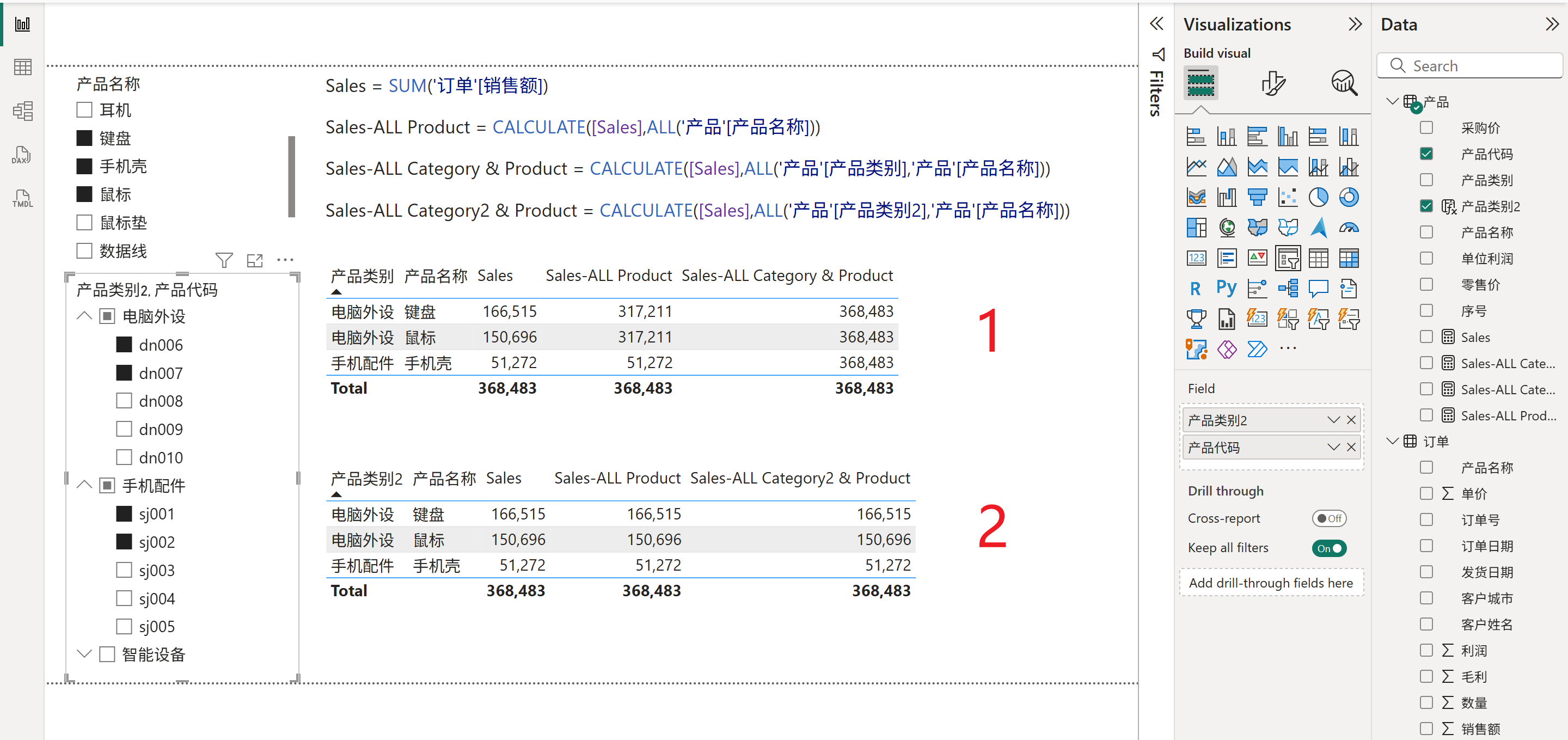Image resolution: width=1568 pixels, height=740 pixels.
Task: Toggle the Keep all filters switch
Action: tap(1329, 548)
